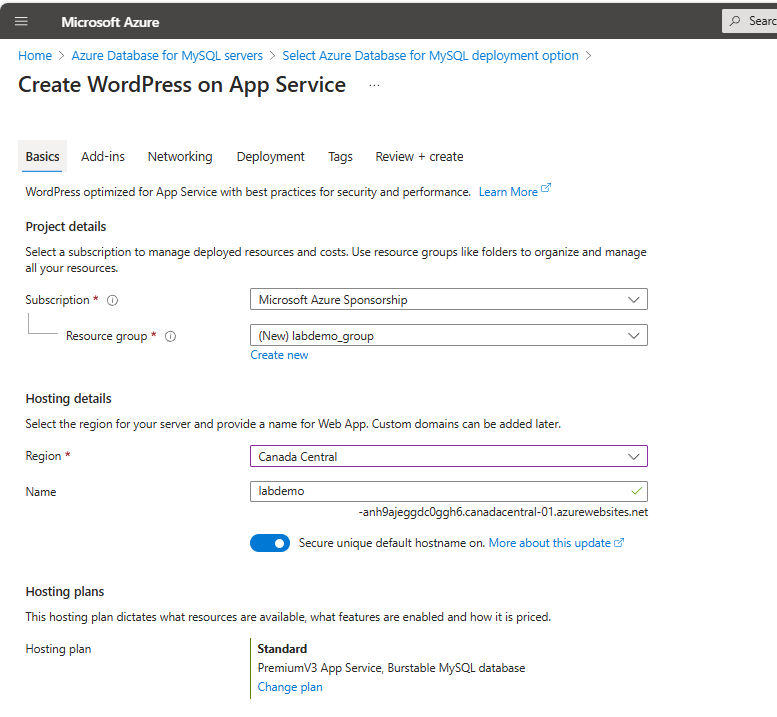Open the Tags tab

pyautogui.click(x=340, y=157)
